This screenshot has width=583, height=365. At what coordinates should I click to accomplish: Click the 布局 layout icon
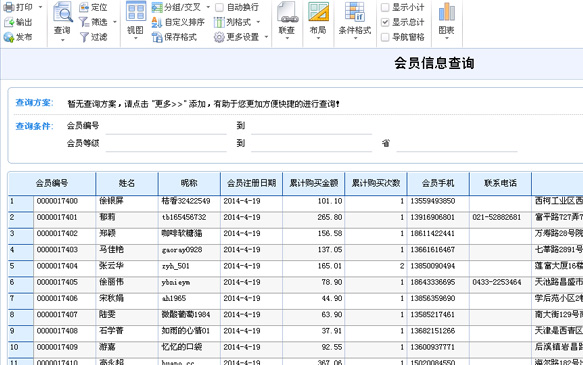pyautogui.click(x=318, y=12)
